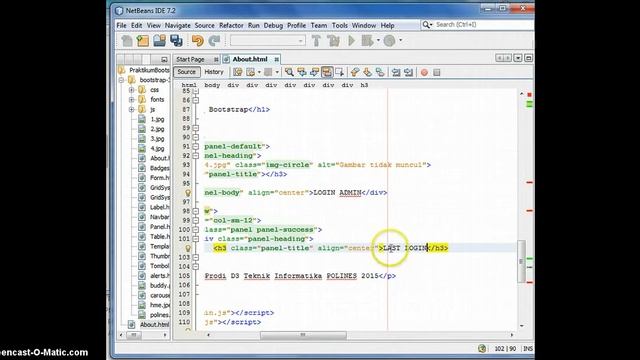The image size is (640, 360).
Task: Click the New File toolbar icon
Action: pos(127,40)
